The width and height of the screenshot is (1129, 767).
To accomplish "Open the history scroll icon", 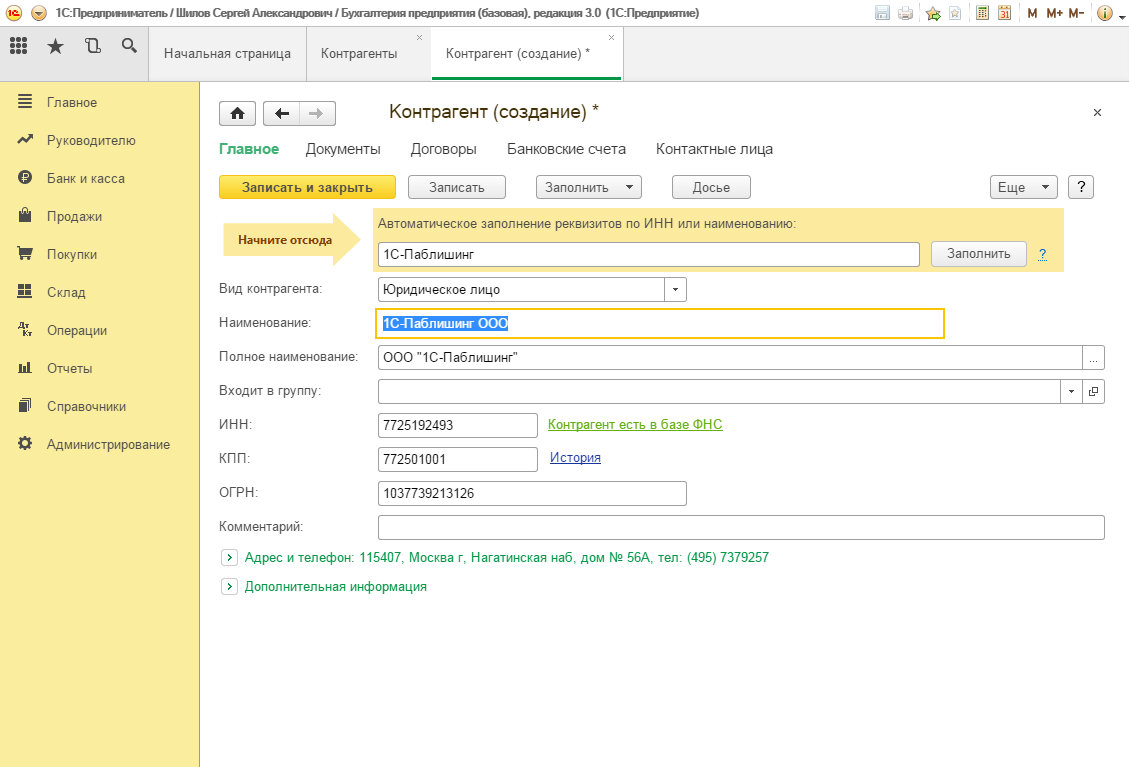I will [92, 46].
